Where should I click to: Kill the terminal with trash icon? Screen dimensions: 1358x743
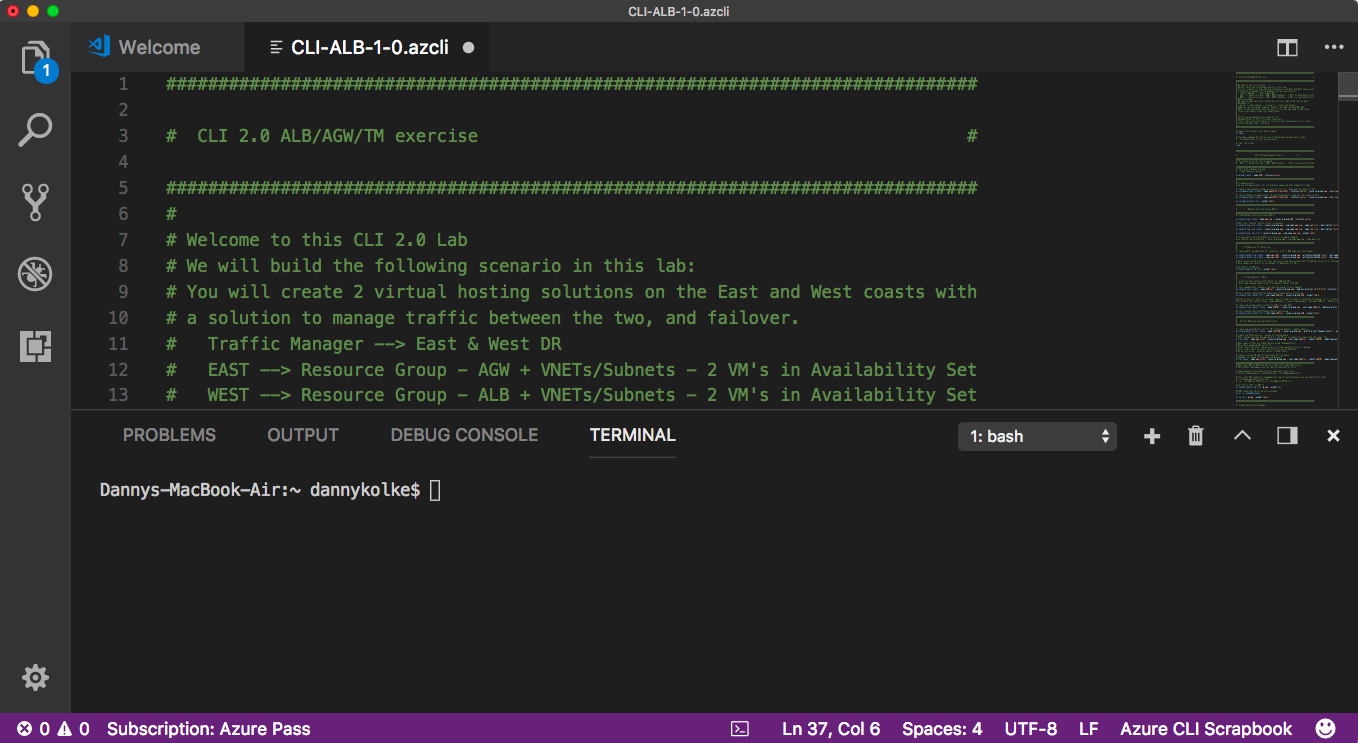tap(1195, 436)
